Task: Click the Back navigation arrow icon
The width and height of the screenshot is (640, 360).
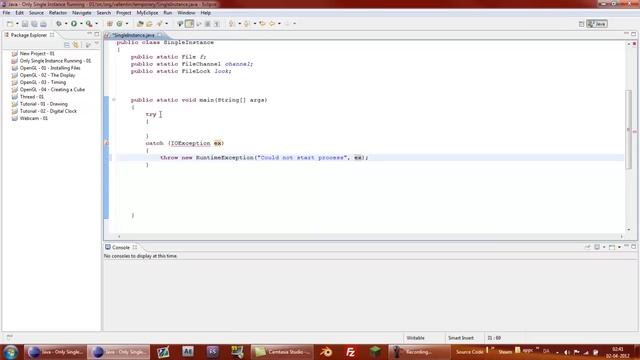Action: (272, 24)
